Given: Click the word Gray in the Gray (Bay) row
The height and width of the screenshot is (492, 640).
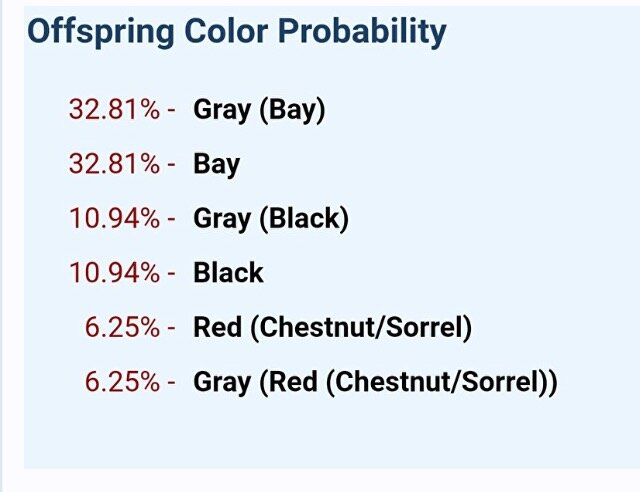Looking at the screenshot, I should click(222, 110).
